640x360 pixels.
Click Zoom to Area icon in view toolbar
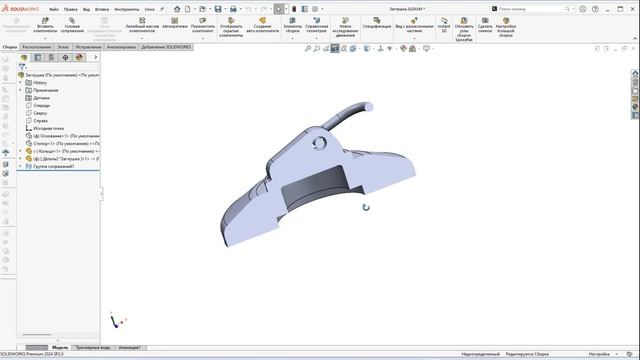coord(317,49)
